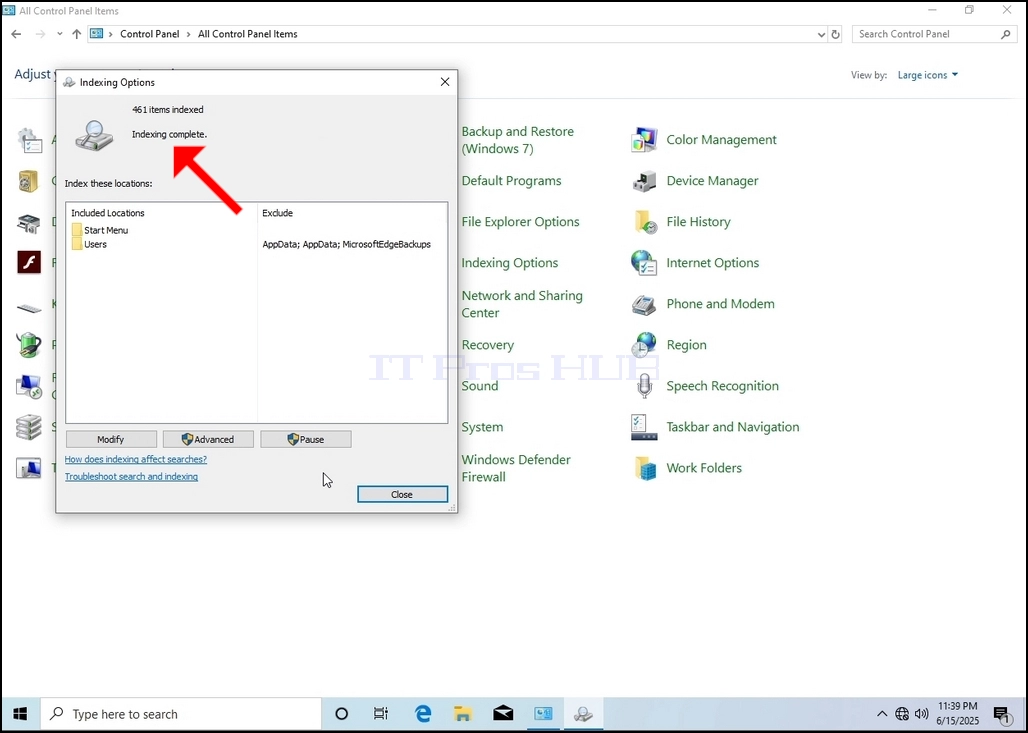Open recent locations dropdown arrow
The image size is (1028, 733).
[x=60, y=34]
